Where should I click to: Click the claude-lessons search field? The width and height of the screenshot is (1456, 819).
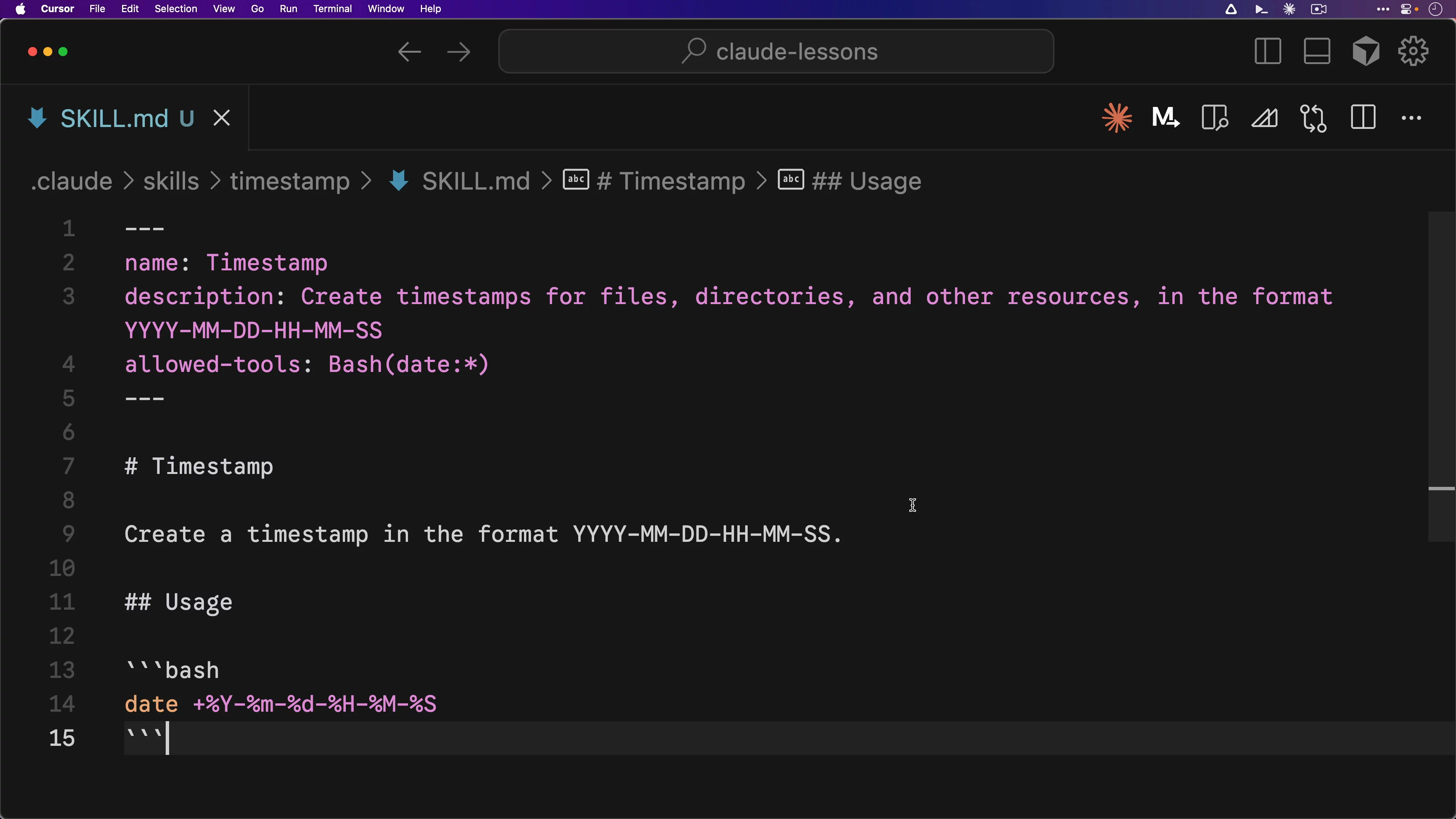click(x=775, y=52)
